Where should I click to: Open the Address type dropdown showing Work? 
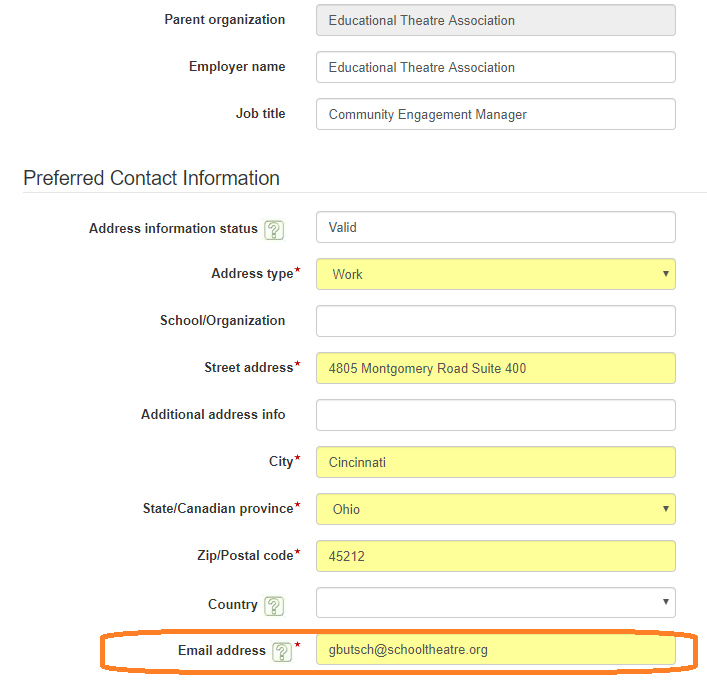[x=495, y=274]
